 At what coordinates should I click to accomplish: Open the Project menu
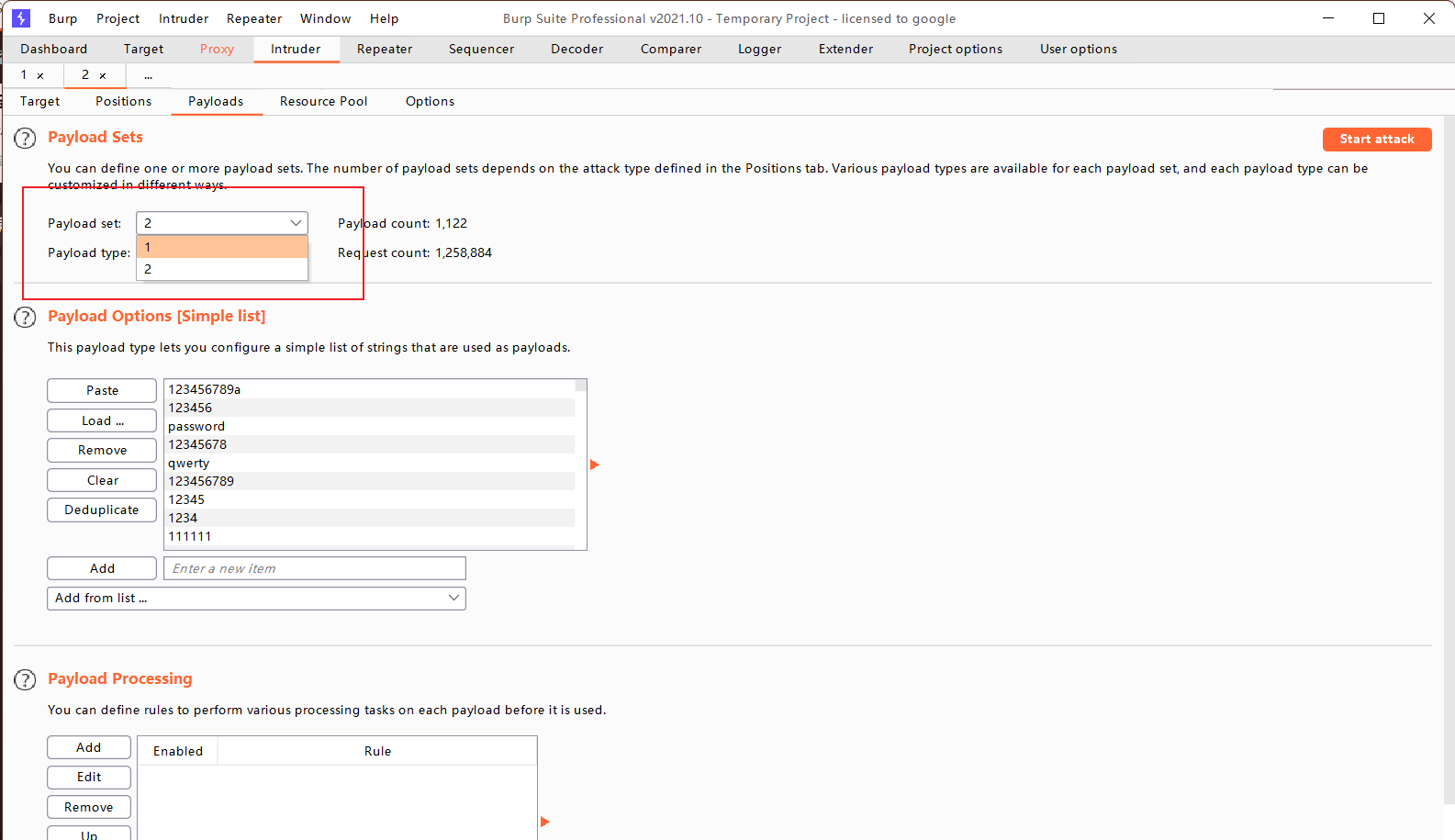(118, 18)
